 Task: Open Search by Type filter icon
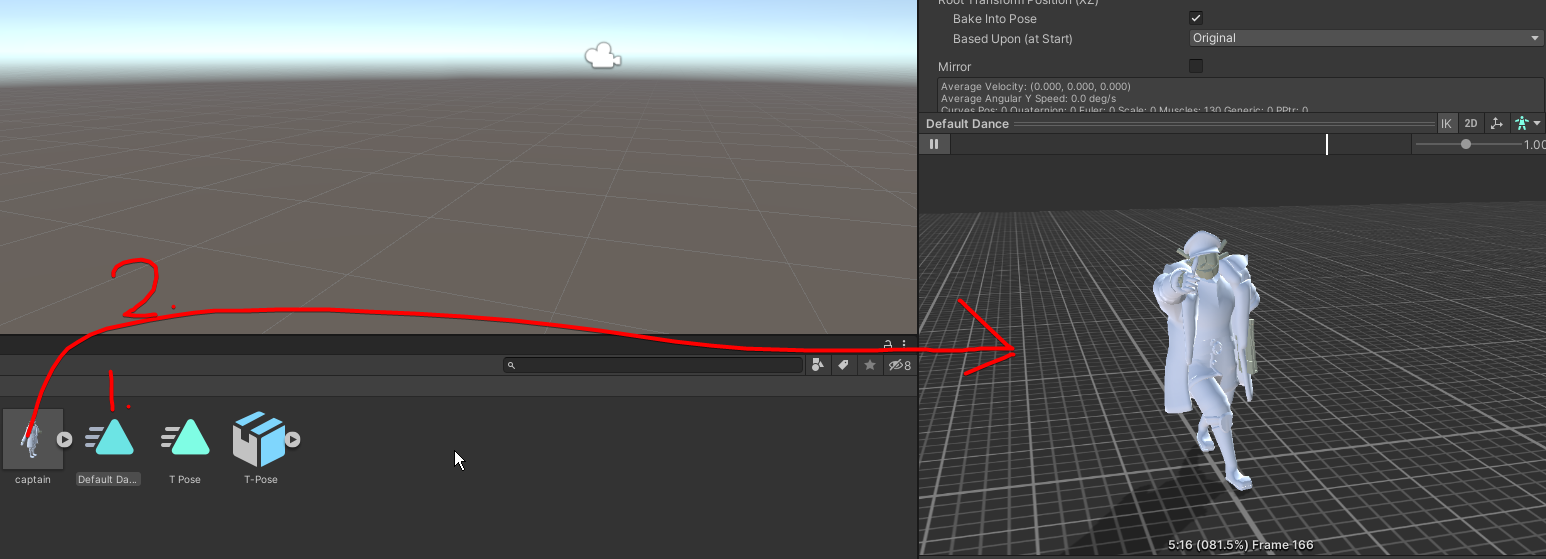pyautogui.click(x=818, y=365)
